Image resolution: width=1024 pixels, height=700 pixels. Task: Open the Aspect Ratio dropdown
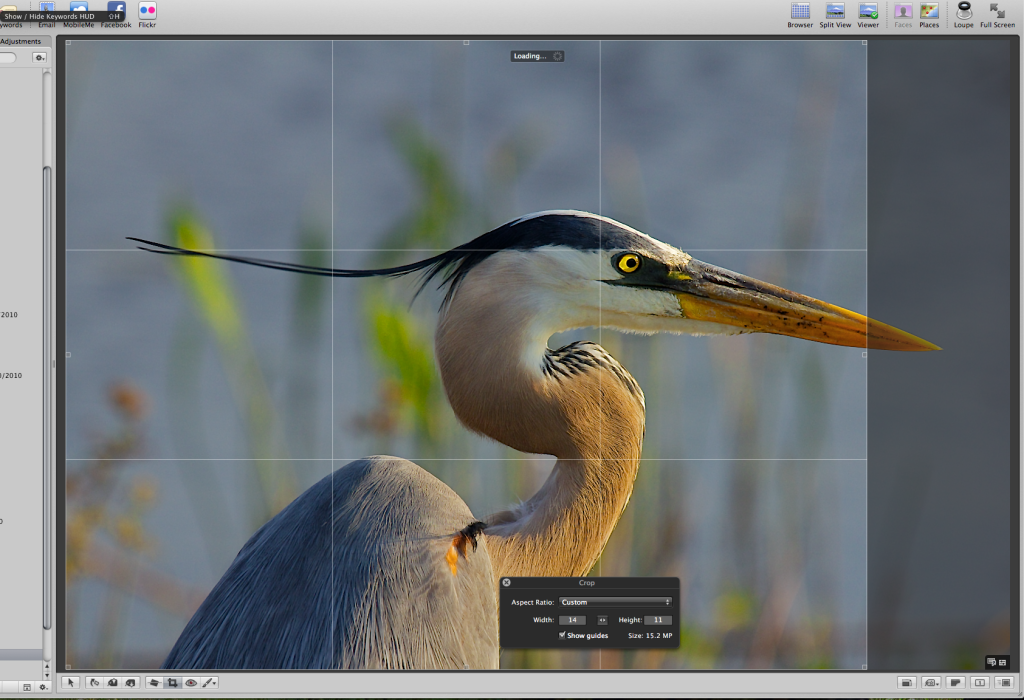615,602
